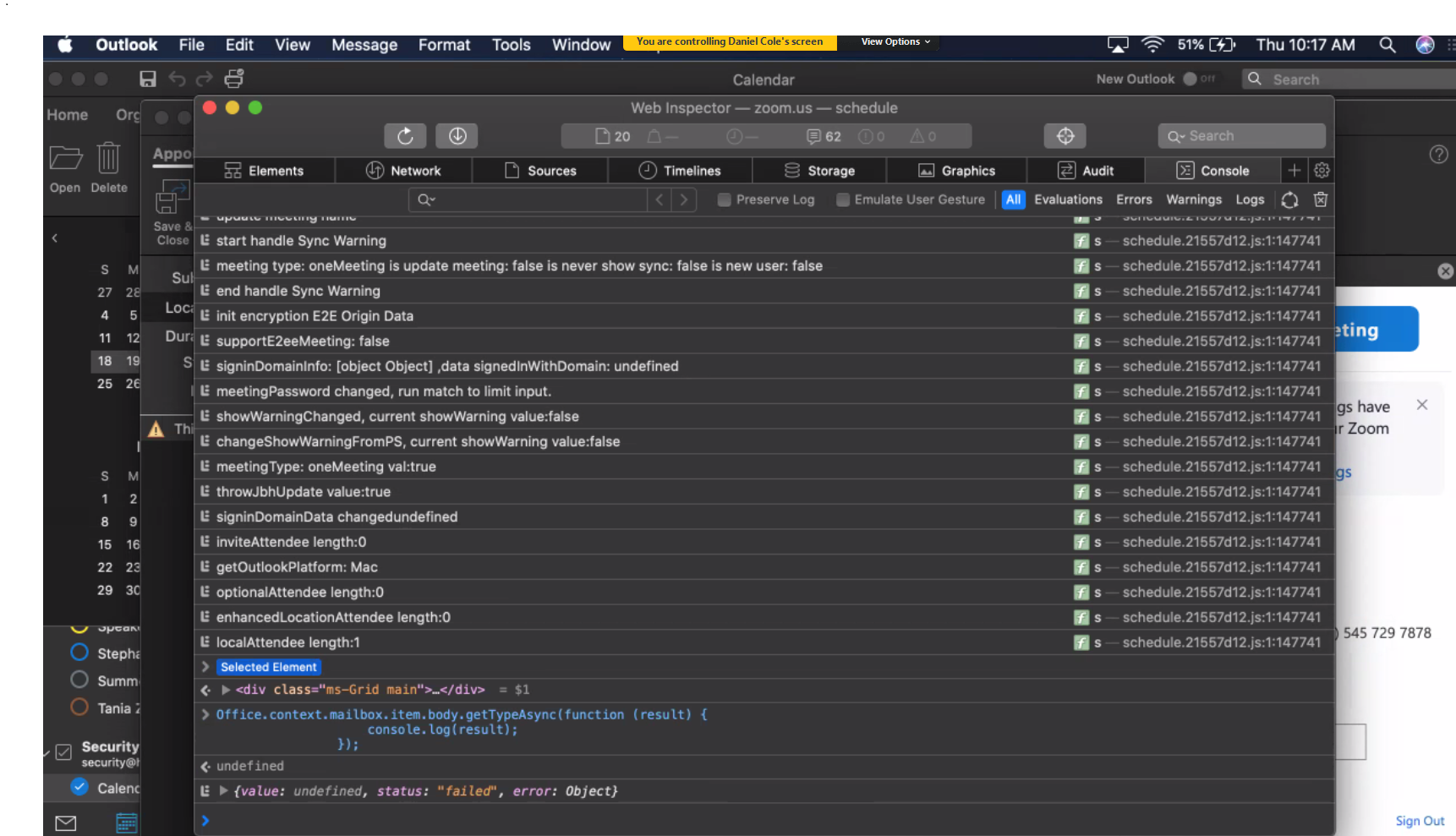Viewport: 1456px width, 836px height.
Task: Click the Sign Out link
Action: pyautogui.click(x=1420, y=820)
